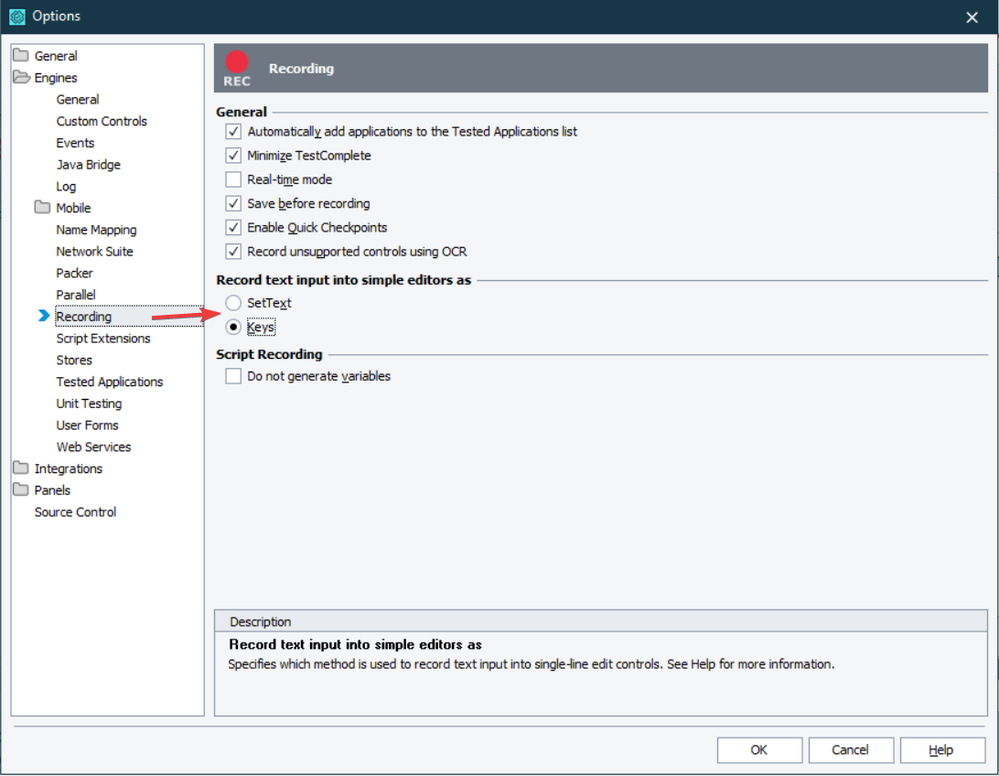999x776 pixels.
Task: Click the red REC recording icon
Action: pos(236,68)
